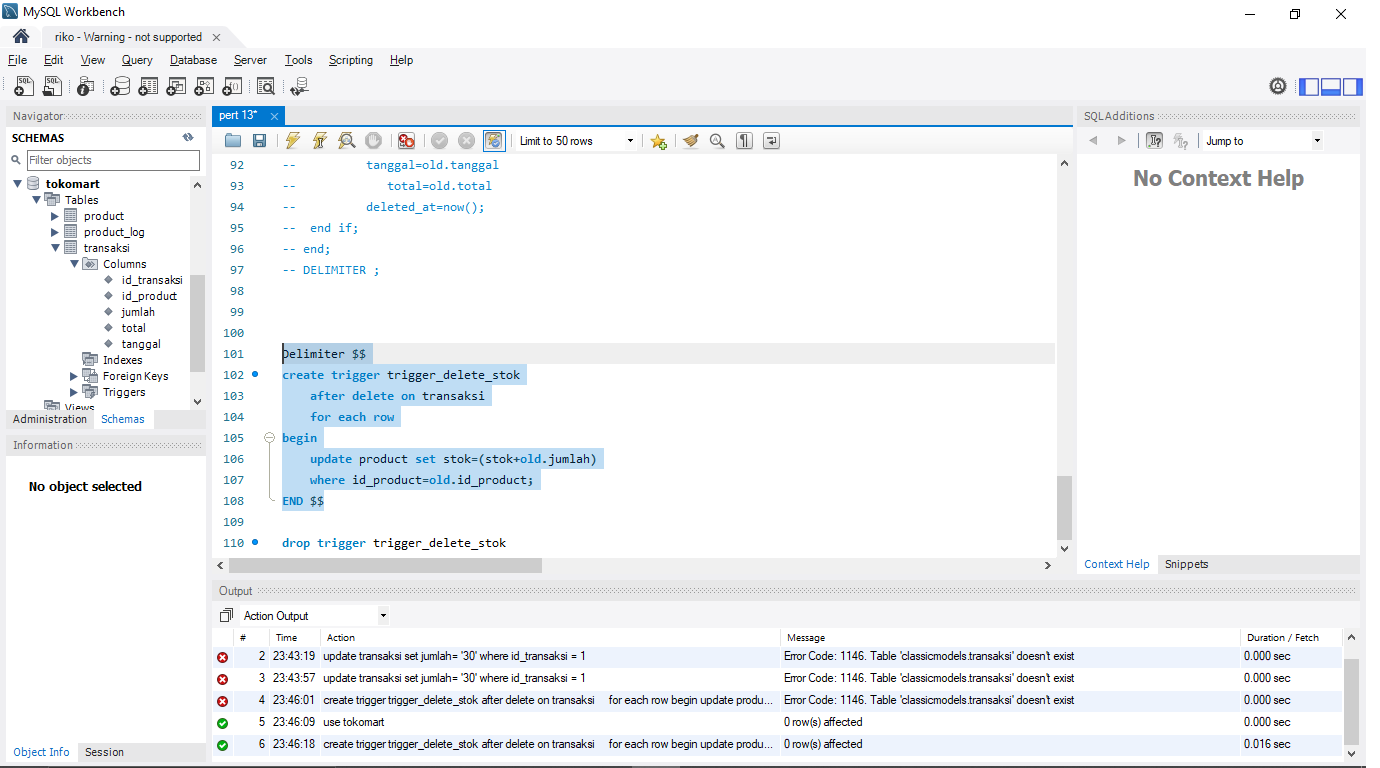Reconnect to the DBMS icon
1380x768 pixels.
[x=300, y=87]
